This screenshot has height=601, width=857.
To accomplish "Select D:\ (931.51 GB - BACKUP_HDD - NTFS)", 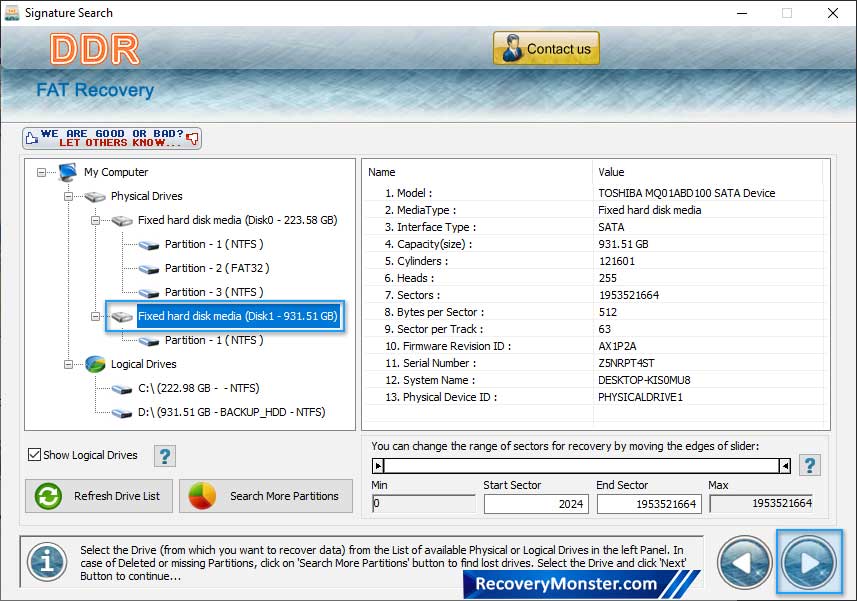I will click(x=231, y=412).
